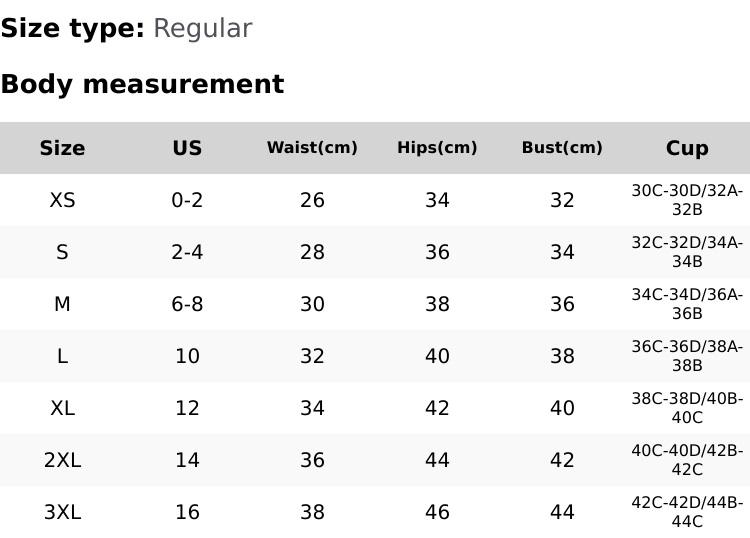Click the Cup column header
This screenshot has height=538, width=750.
687,148
